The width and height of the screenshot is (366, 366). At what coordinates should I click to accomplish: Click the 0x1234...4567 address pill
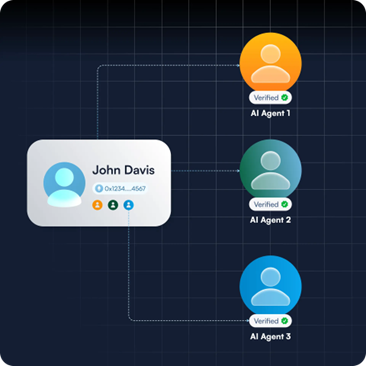pos(120,189)
